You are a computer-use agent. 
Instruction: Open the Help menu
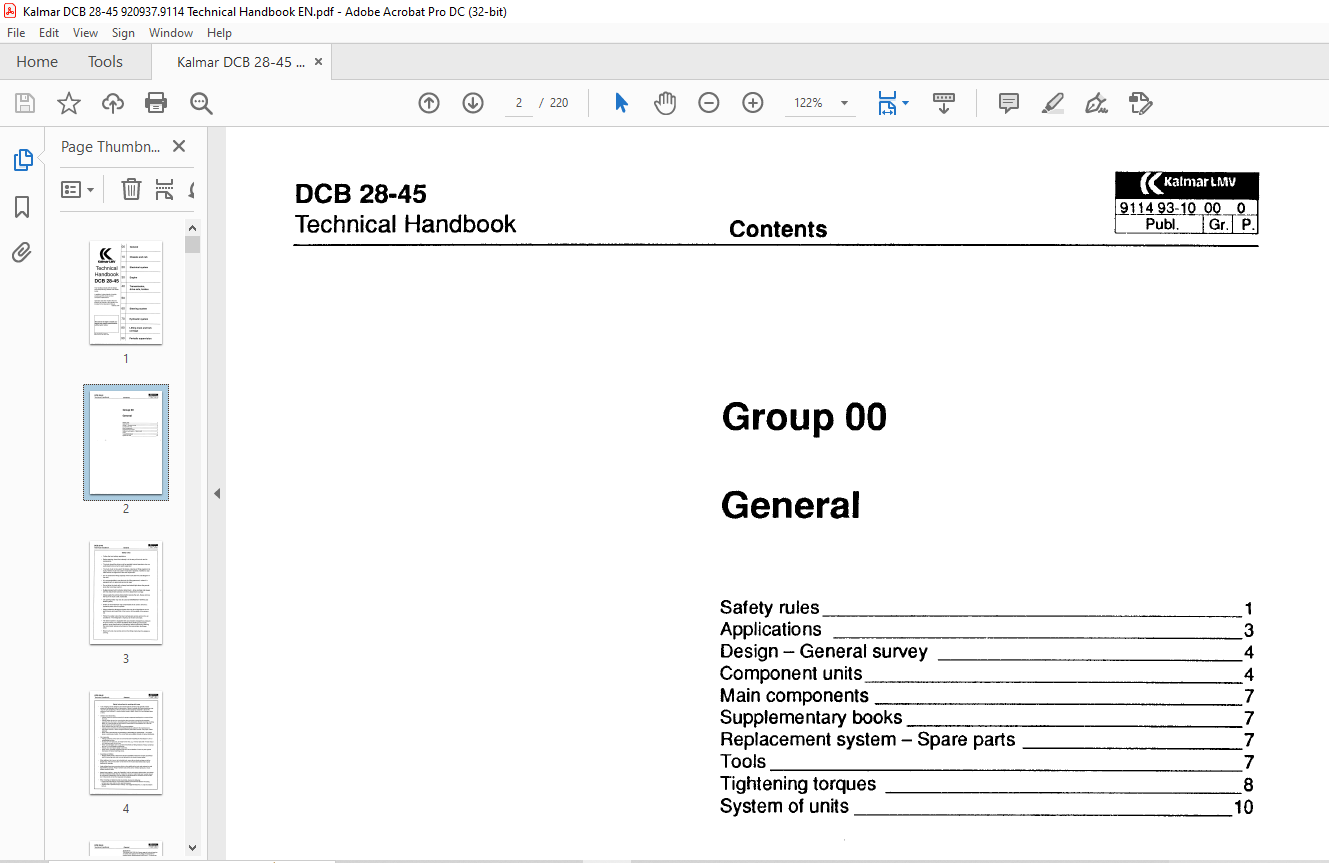pyautogui.click(x=219, y=33)
